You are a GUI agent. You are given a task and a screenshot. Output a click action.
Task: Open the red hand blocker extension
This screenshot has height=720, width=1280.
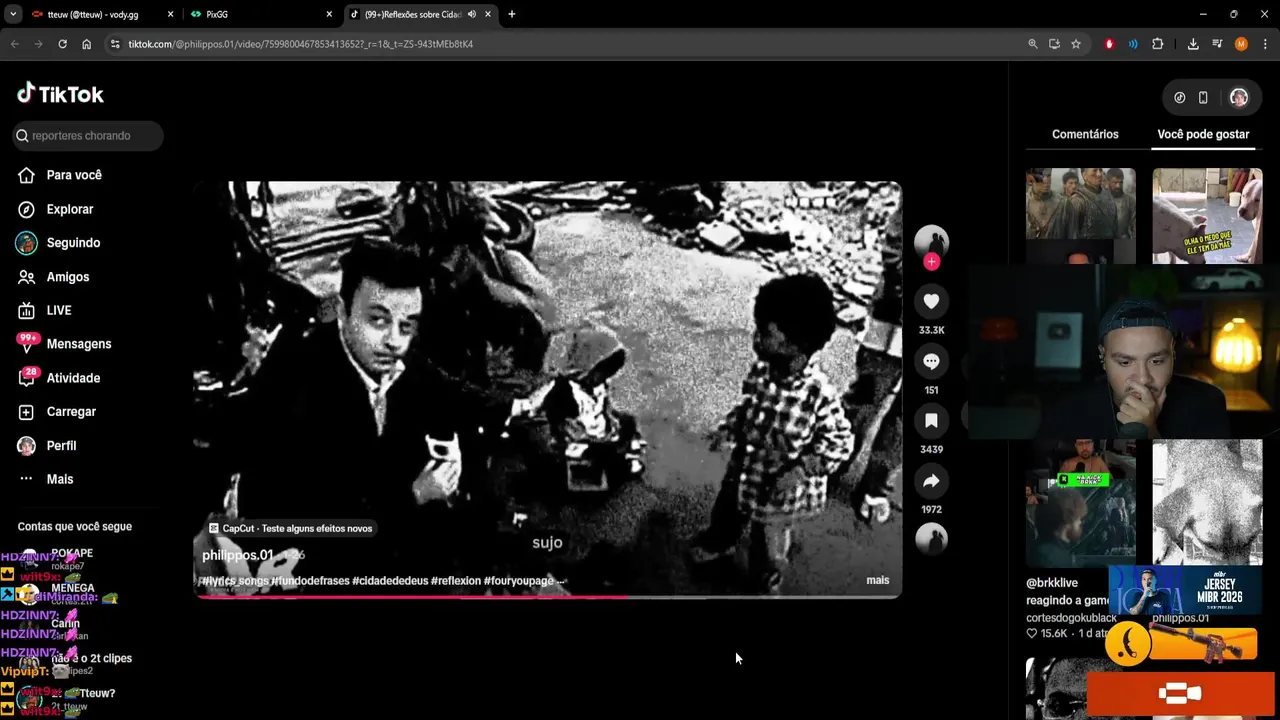click(x=1109, y=44)
